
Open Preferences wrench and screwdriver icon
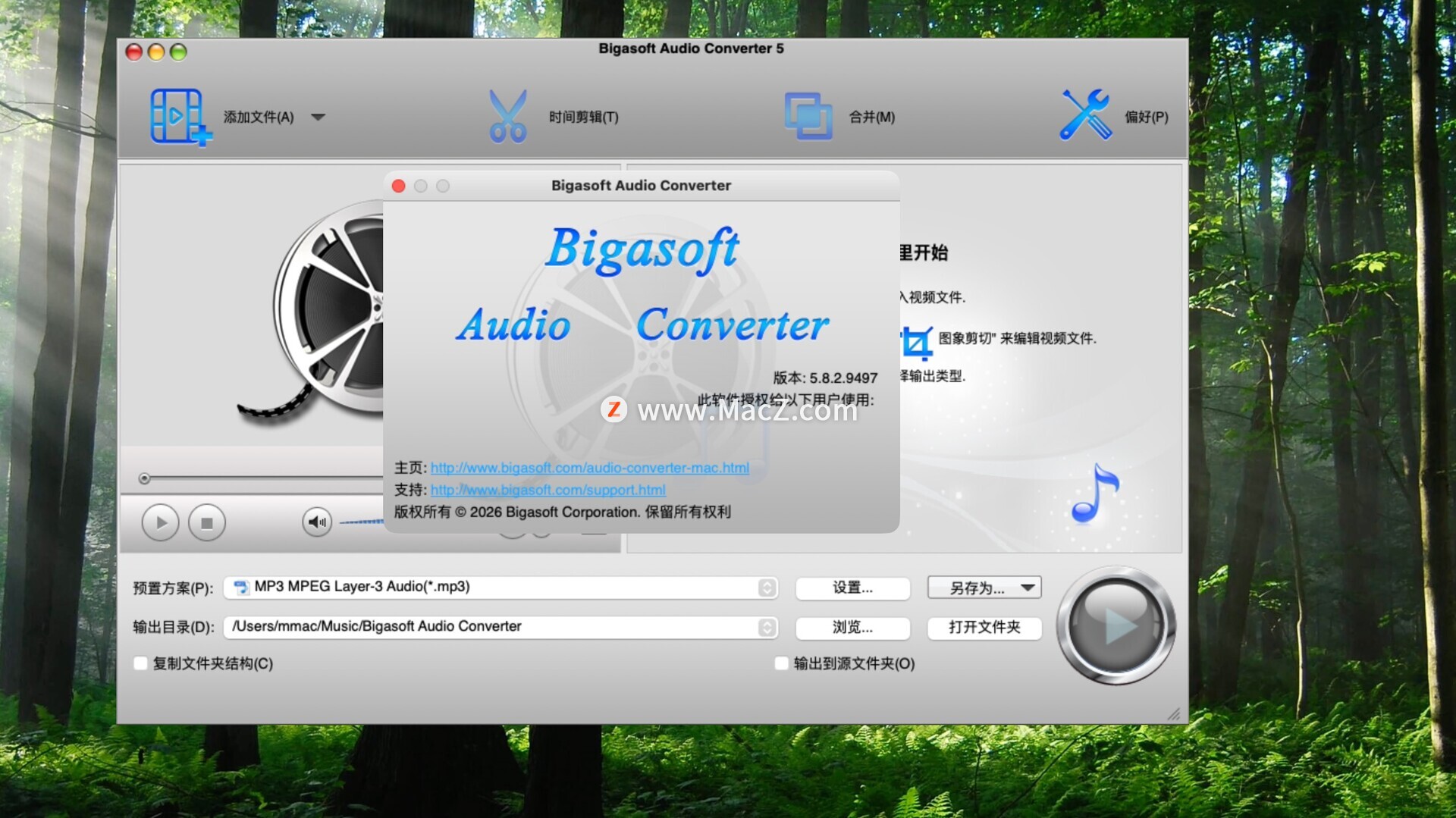[x=1085, y=115]
